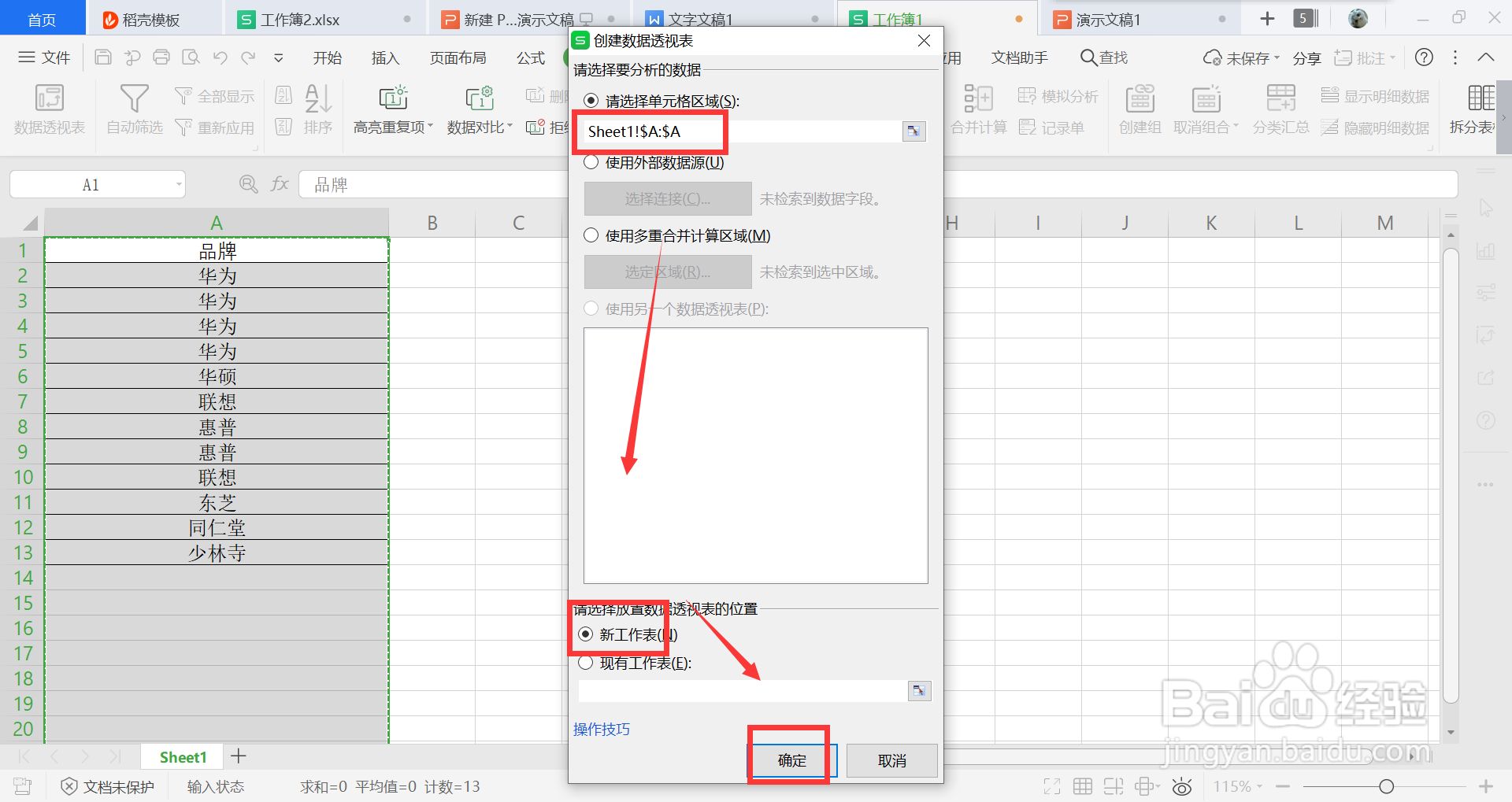
Task: Click the 分享 button
Action: (x=1307, y=58)
